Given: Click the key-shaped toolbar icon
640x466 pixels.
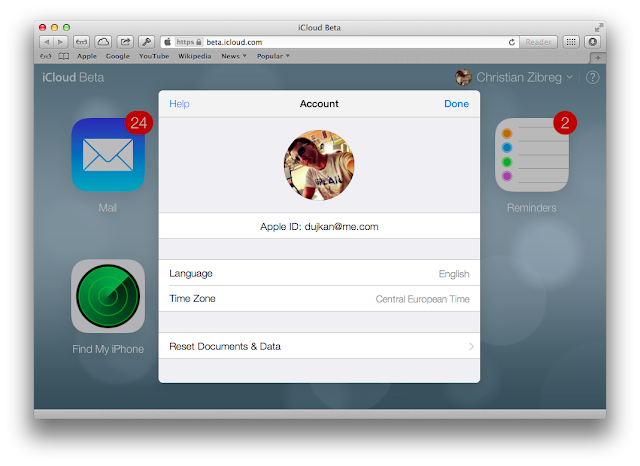Looking at the screenshot, I should [x=147, y=42].
